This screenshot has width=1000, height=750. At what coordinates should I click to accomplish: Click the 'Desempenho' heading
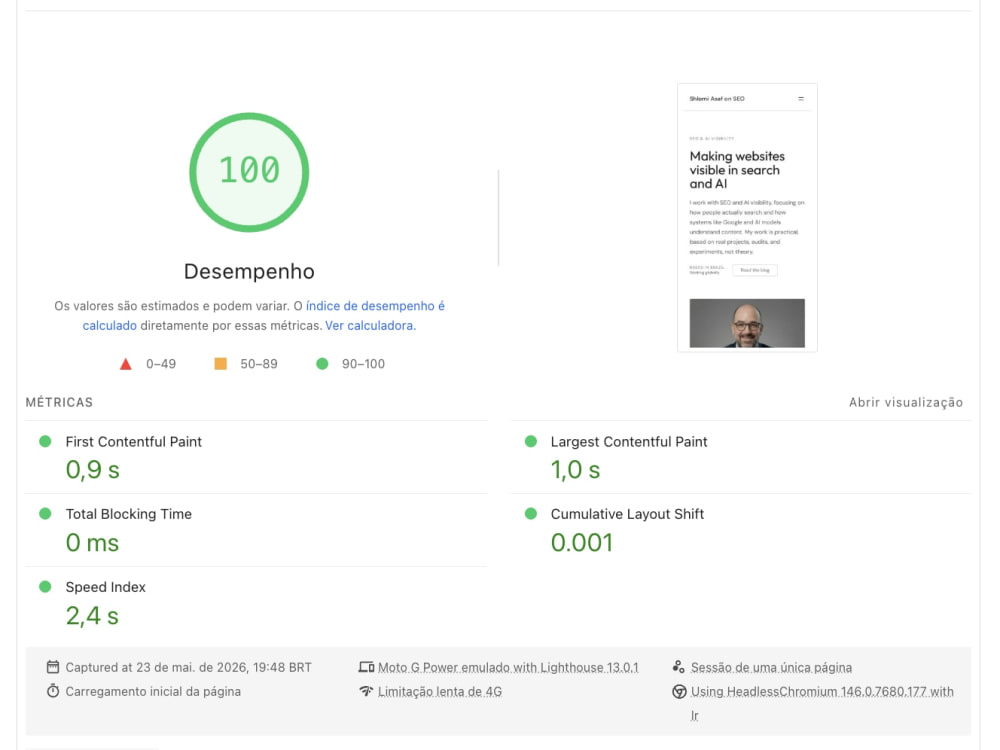coord(249,272)
